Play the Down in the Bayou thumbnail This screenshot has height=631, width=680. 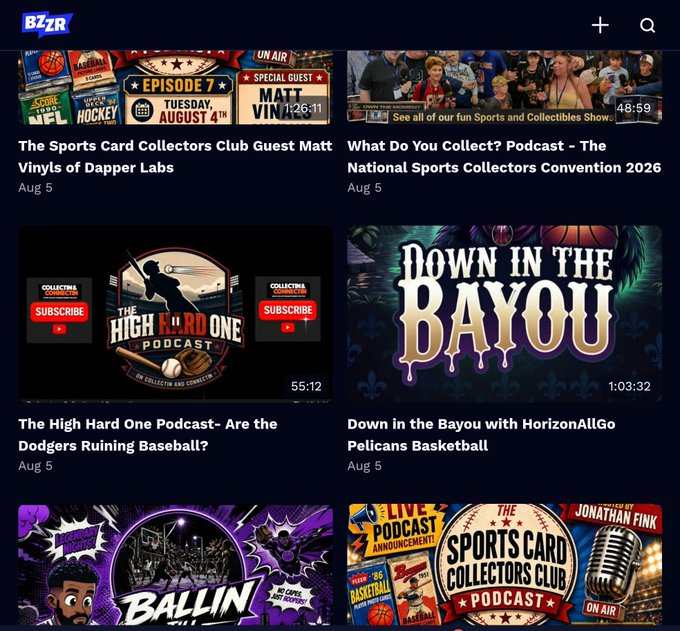pyautogui.click(x=504, y=314)
